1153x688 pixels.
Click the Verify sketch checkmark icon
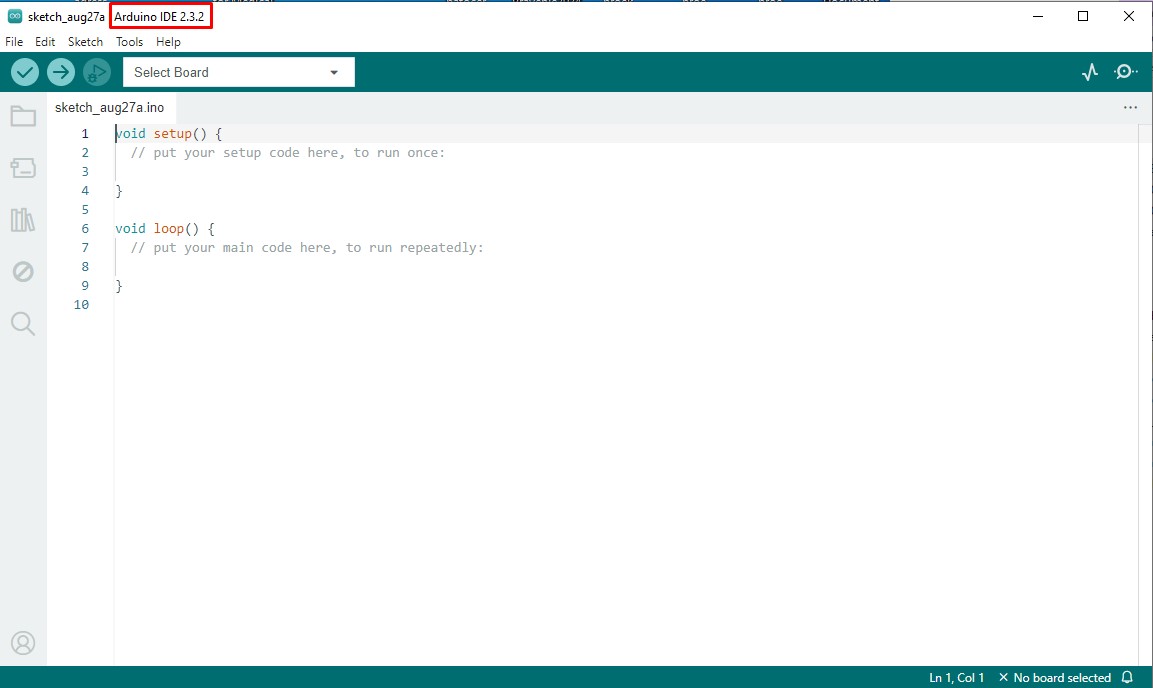click(x=24, y=71)
